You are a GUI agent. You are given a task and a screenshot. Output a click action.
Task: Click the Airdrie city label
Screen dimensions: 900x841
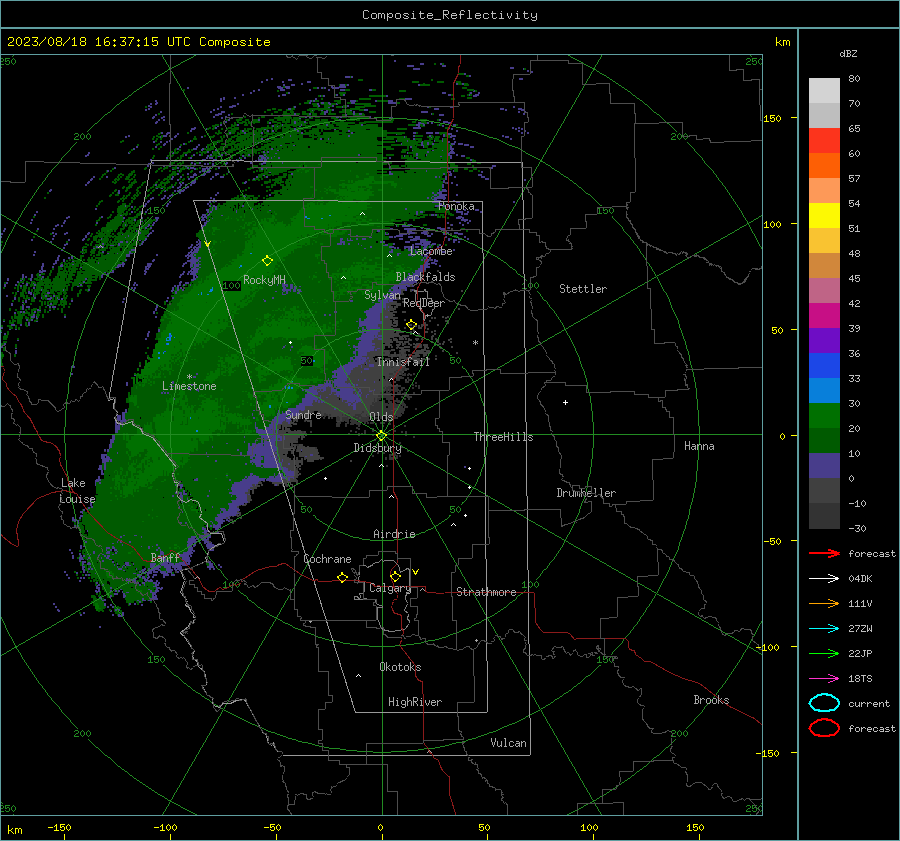[394, 534]
